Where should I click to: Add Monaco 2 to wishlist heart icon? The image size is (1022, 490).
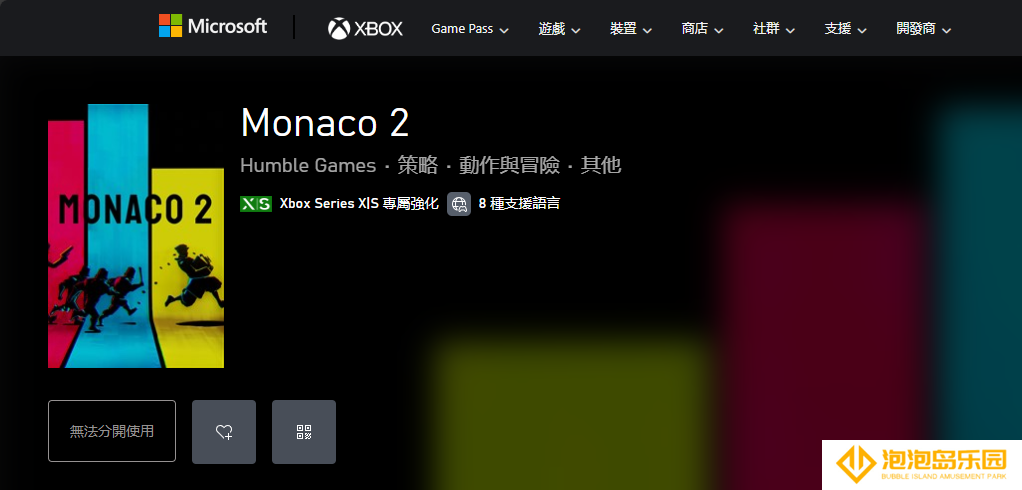point(224,431)
